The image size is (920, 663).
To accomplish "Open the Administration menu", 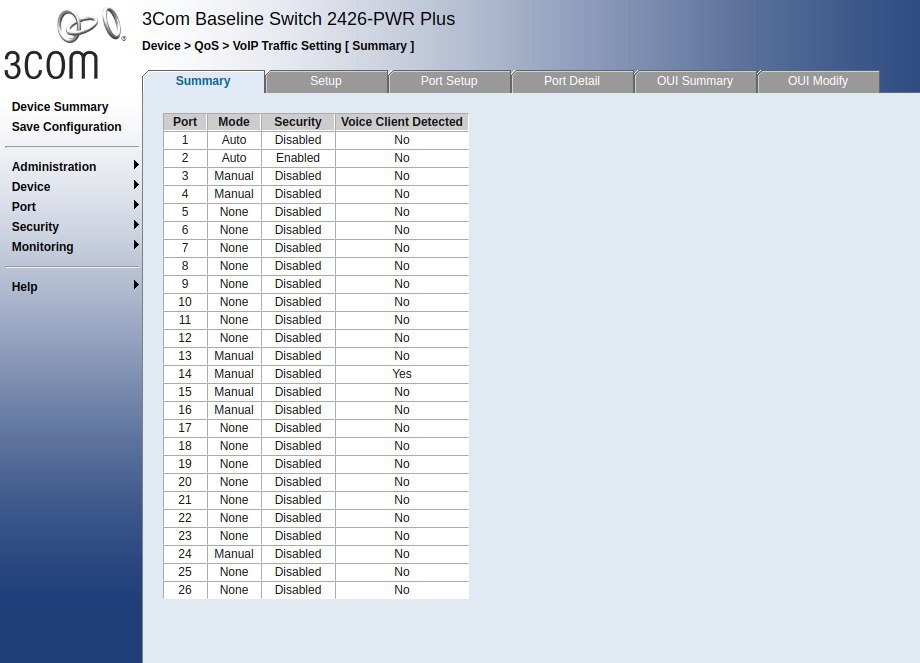I will click(54, 167).
